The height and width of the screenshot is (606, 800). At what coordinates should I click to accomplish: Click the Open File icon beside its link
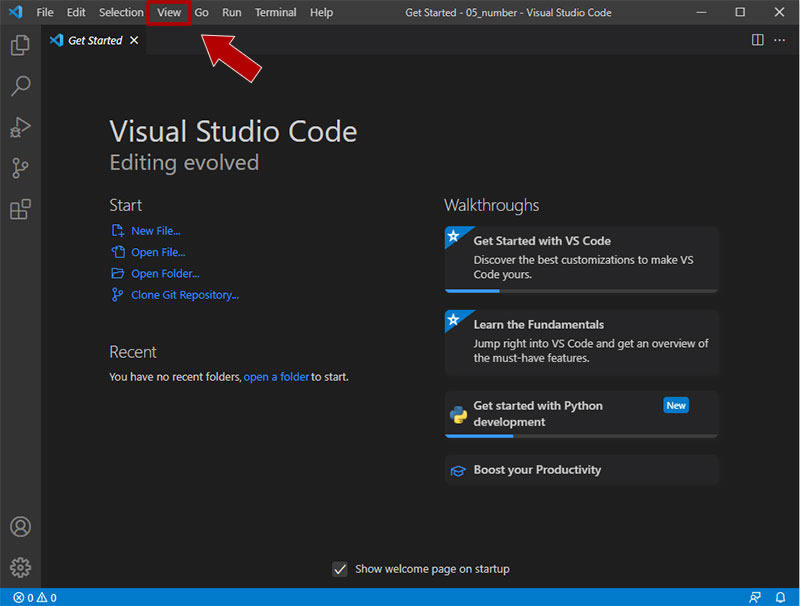tap(118, 252)
